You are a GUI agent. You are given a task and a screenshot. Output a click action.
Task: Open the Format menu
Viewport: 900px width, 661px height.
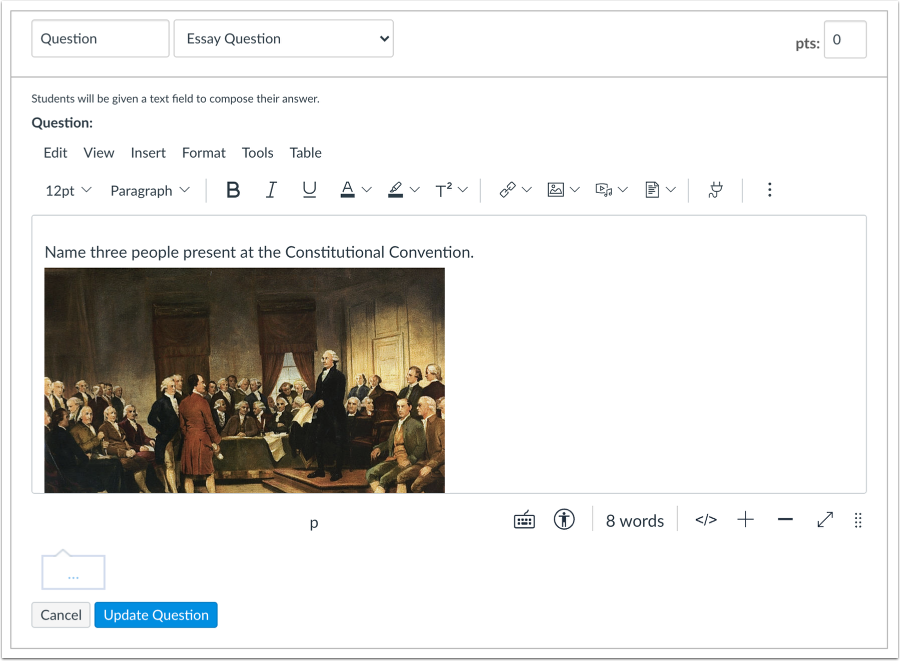(203, 152)
